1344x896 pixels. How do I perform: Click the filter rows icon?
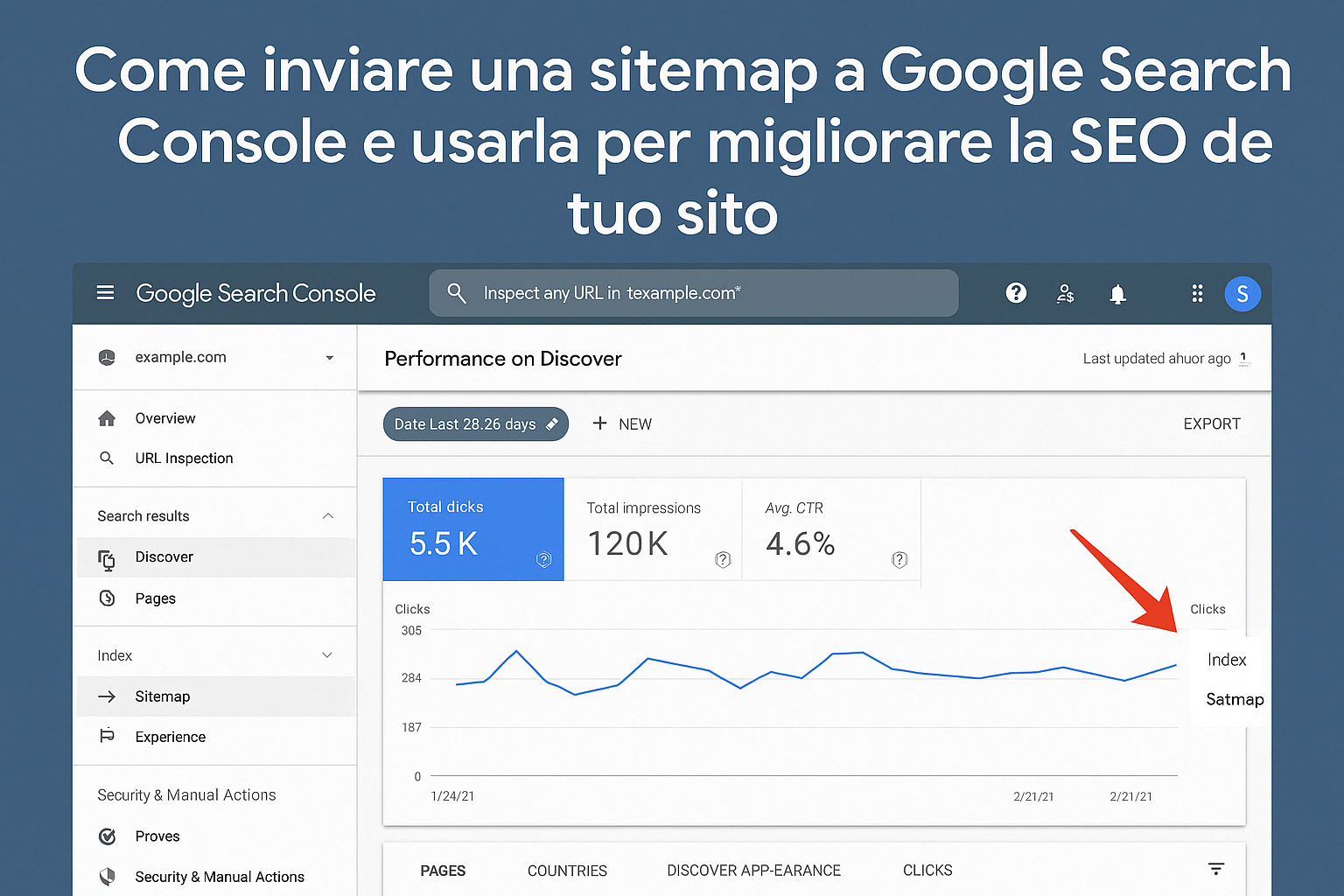pyautogui.click(x=1215, y=869)
